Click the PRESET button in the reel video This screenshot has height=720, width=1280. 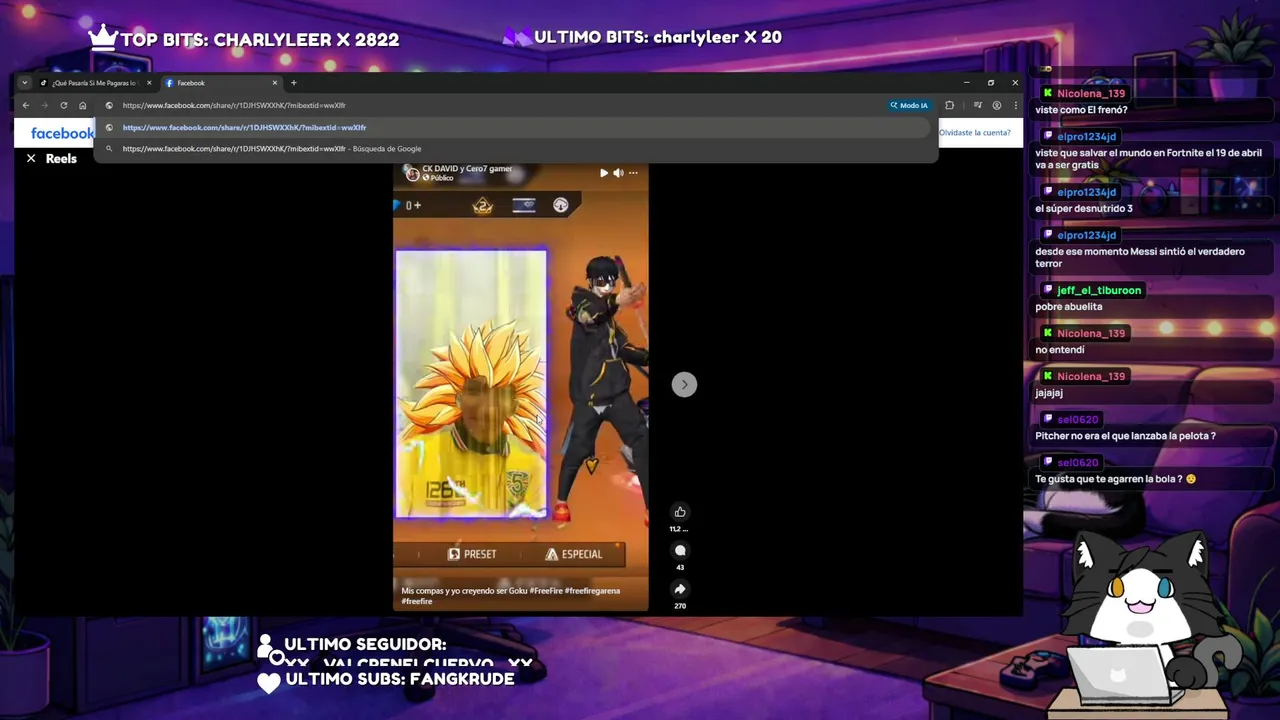tap(472, 554)
